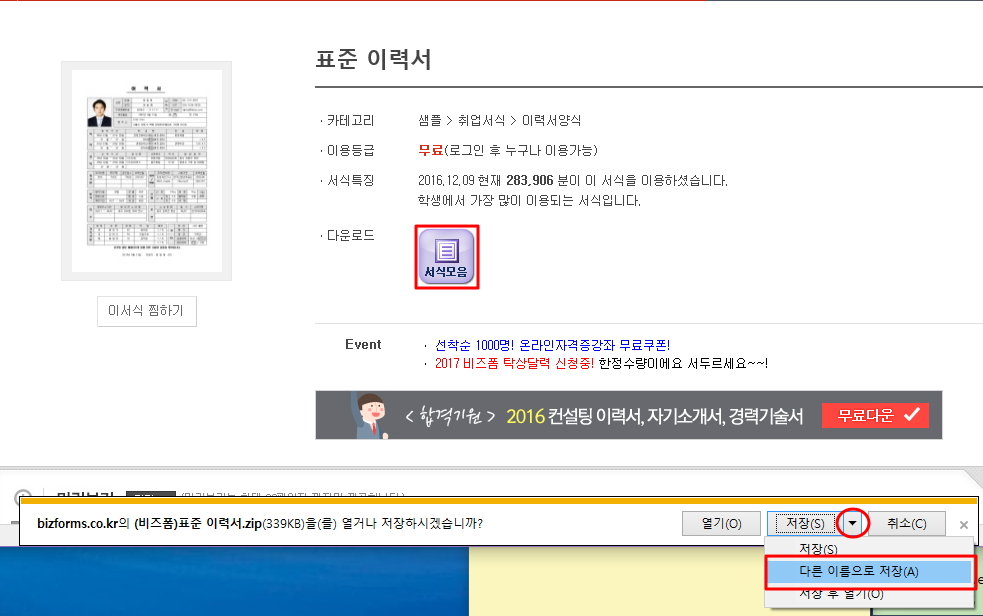
Task: Expand the arrow next to 저장(S) button
Action: pos(852,523)
